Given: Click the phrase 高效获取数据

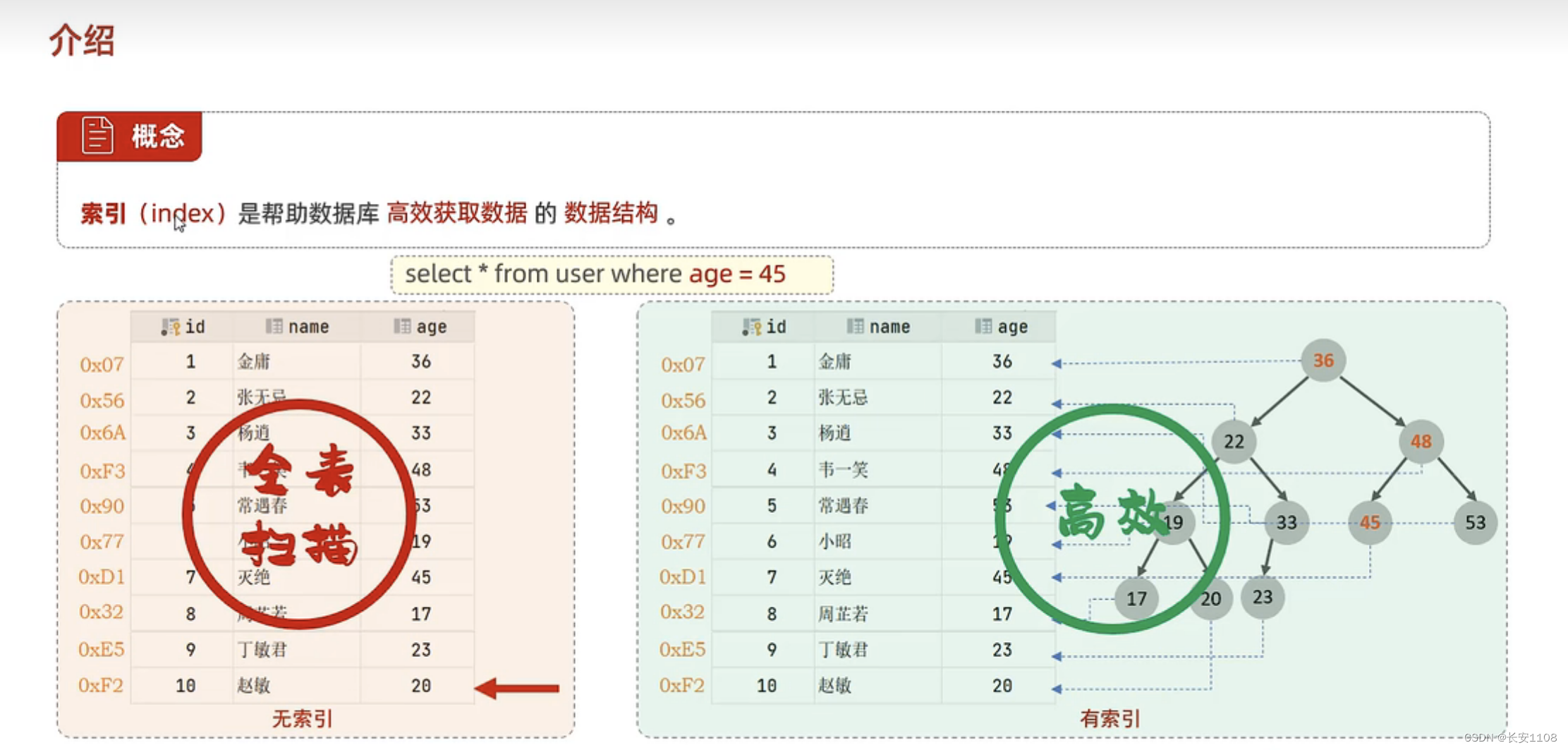Looking at the screenshot, I should click(x=457, y=212).
